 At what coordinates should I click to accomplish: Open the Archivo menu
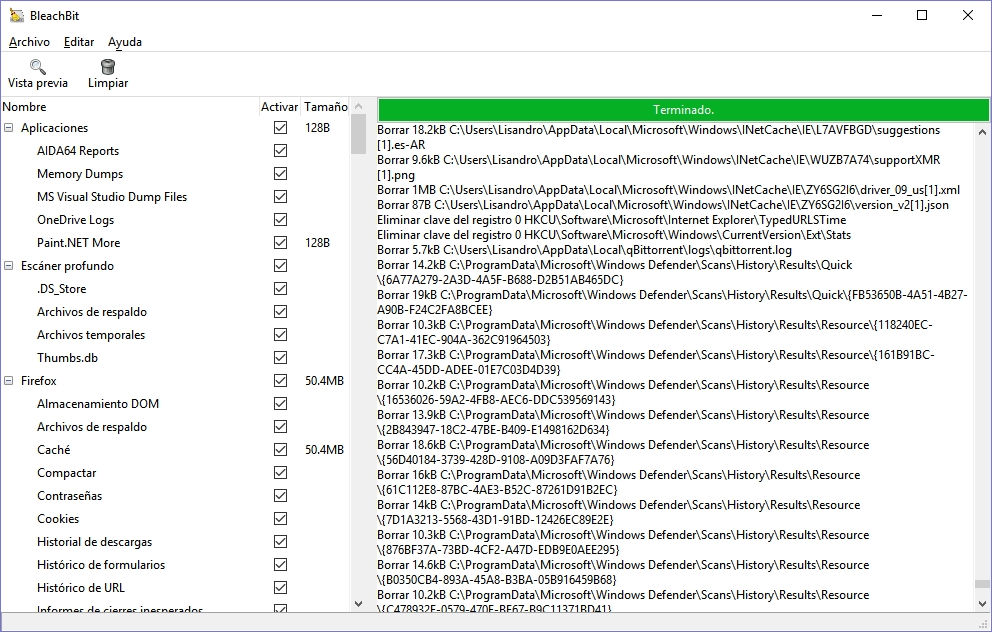(29, 42)
